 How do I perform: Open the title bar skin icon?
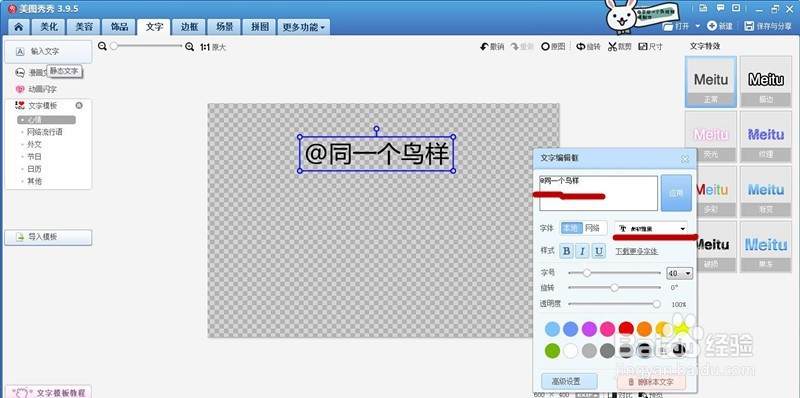click(703, 8)
